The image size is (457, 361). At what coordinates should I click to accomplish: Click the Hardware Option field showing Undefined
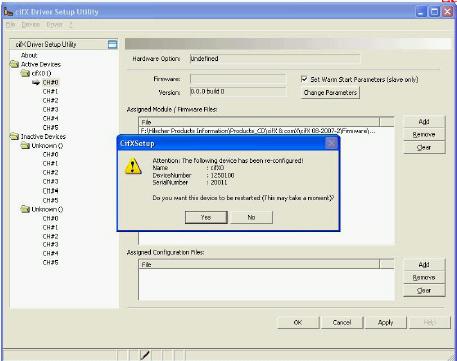click(x=275, y=59)
